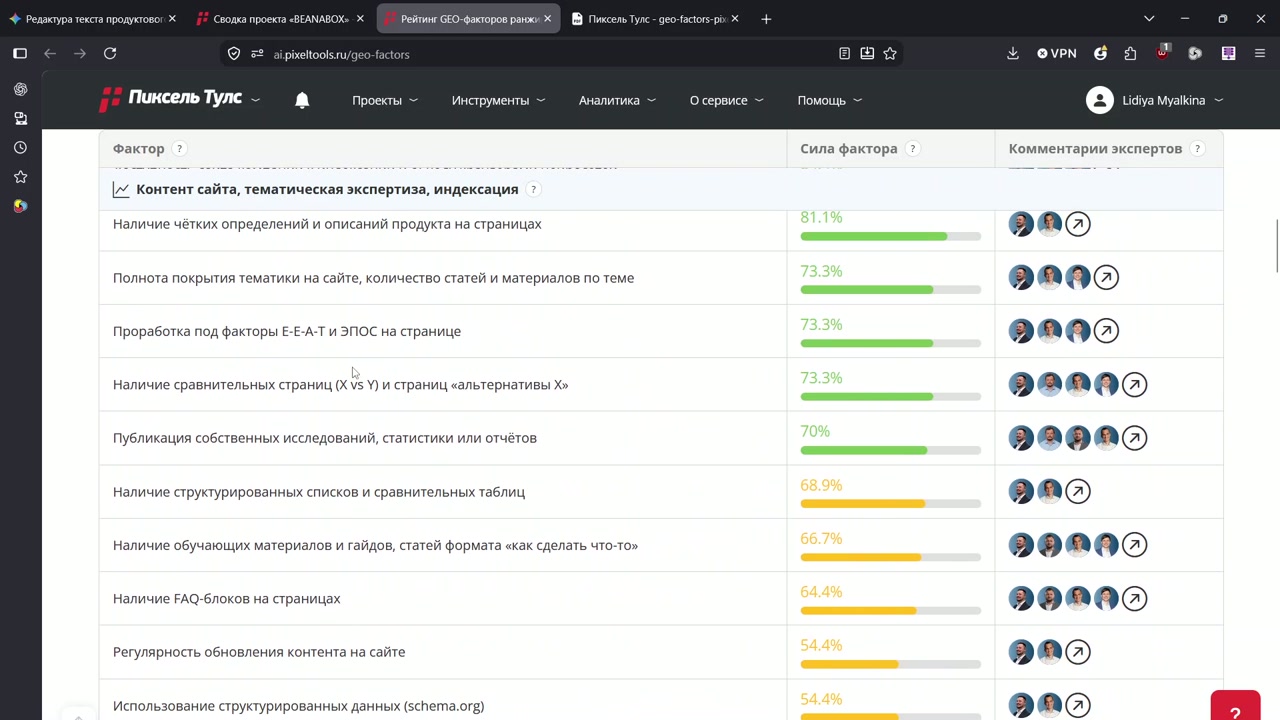Reload the page
The width and height of the screenshot is (1280, 720).
(110, 54)
